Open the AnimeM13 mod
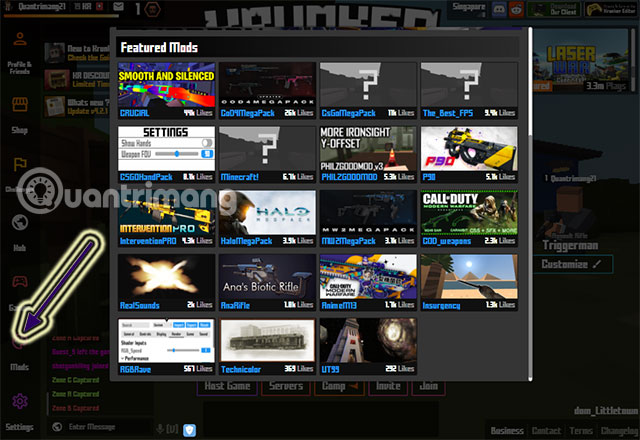 [368, 282]
